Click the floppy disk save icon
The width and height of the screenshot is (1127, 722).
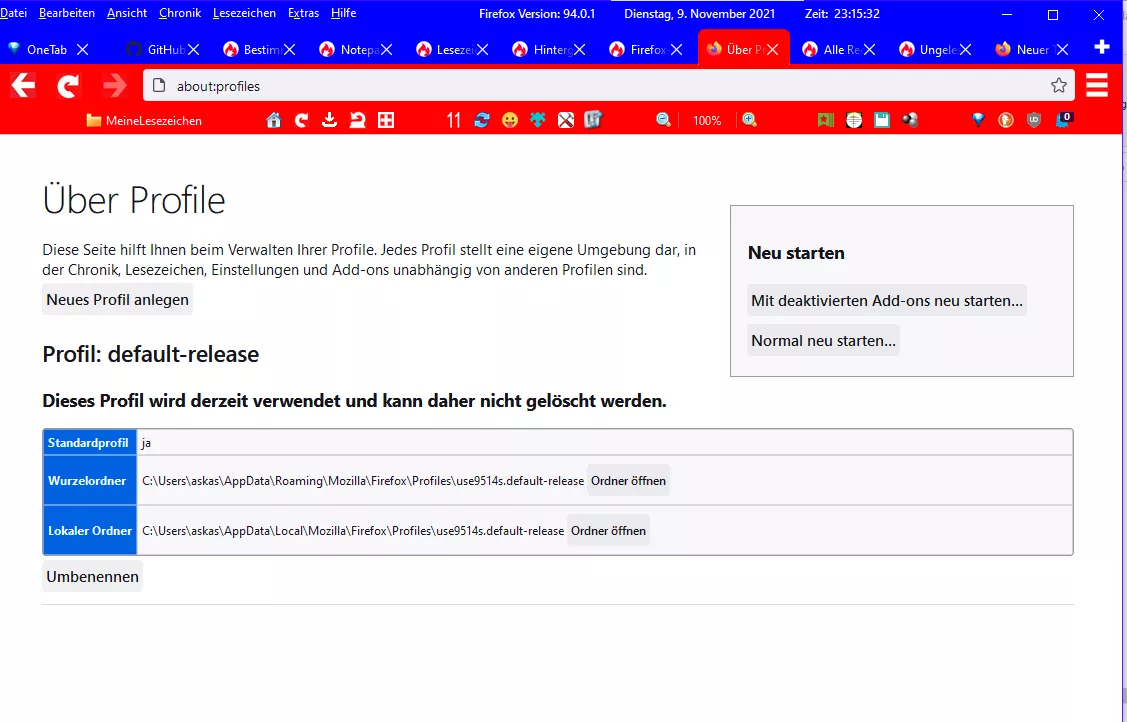click(x=882, y=120)
